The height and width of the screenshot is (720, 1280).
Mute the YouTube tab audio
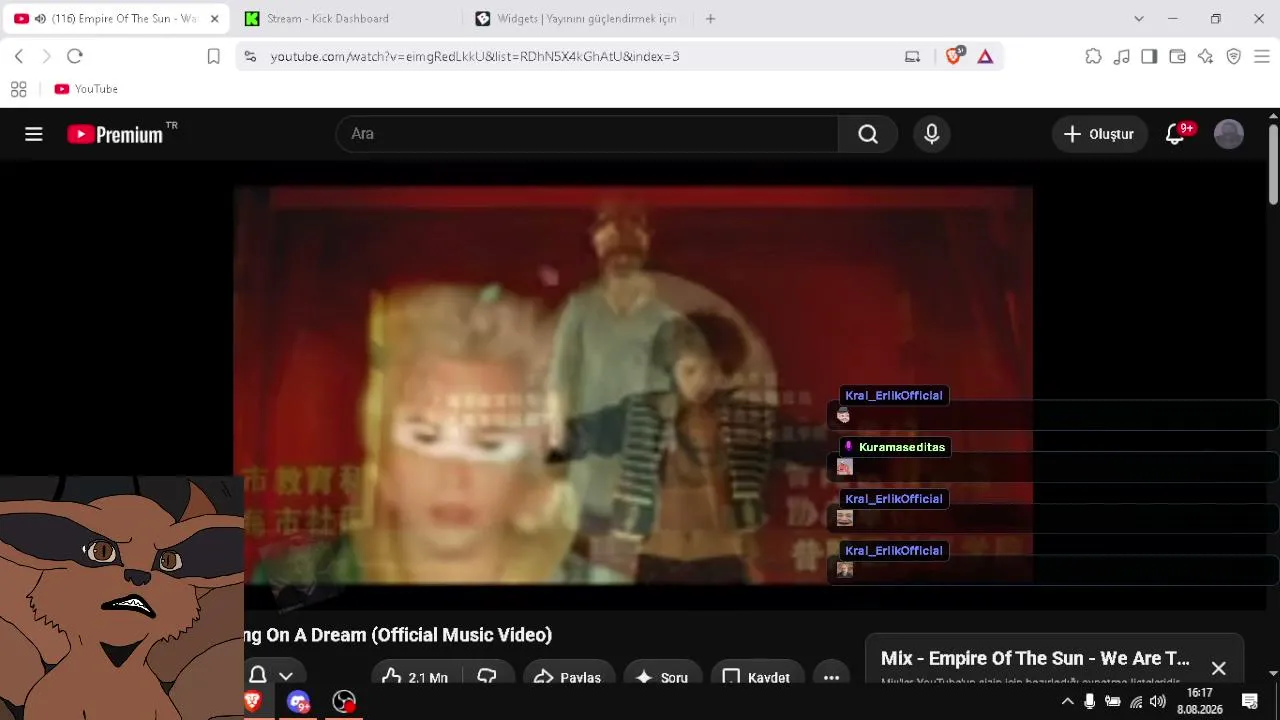40,19
